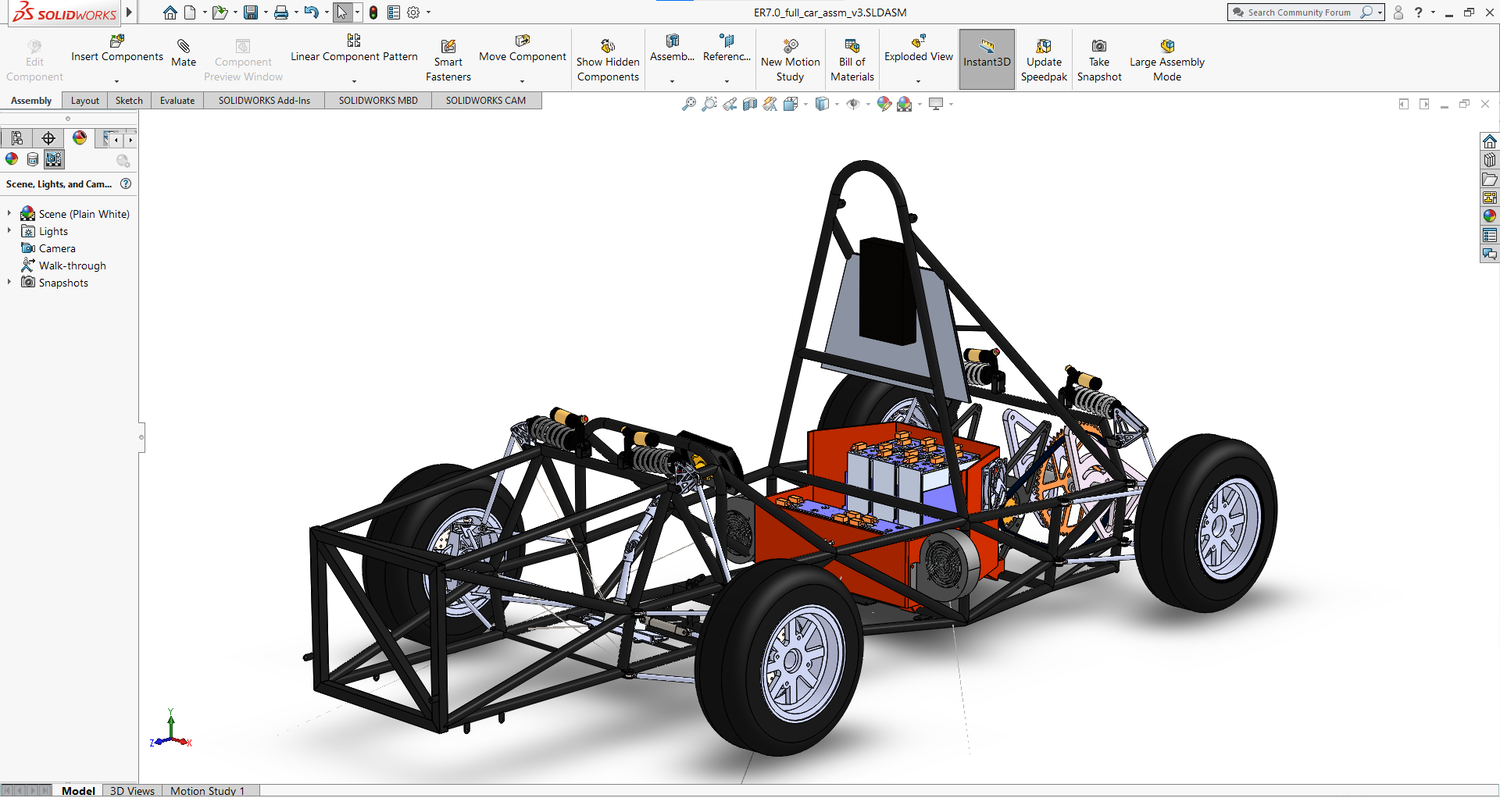Image resolution: width=1500 pixels, height=798 pixels.
Task: Switch to the Sketch tab
Action: pos(129,101)
